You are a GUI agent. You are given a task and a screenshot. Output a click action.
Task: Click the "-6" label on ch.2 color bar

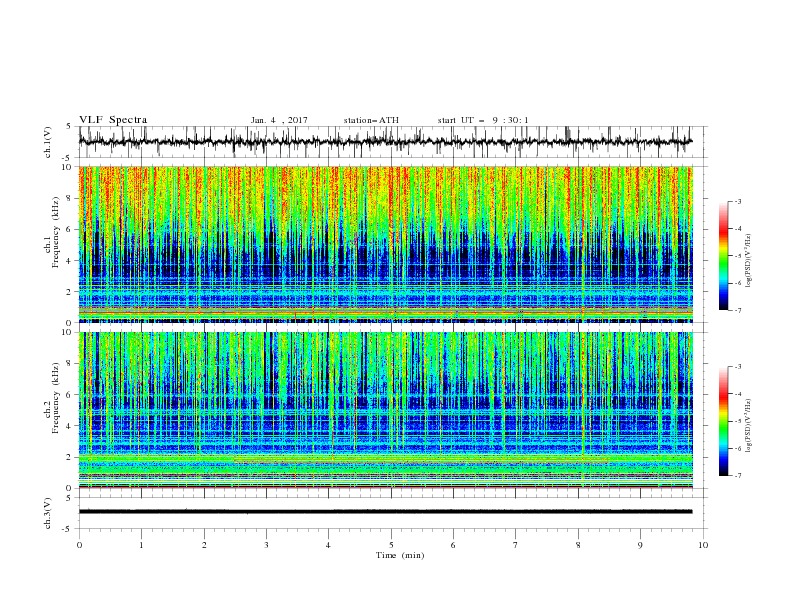pos(738,448)
